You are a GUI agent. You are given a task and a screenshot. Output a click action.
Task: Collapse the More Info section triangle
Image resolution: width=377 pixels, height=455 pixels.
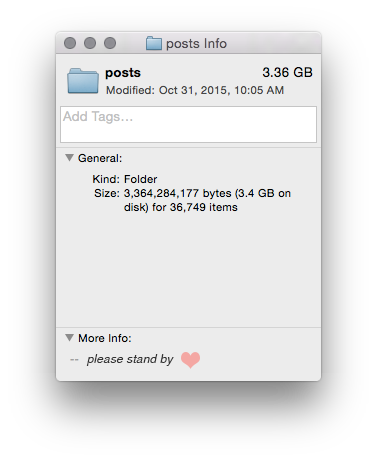click(69, 338)
